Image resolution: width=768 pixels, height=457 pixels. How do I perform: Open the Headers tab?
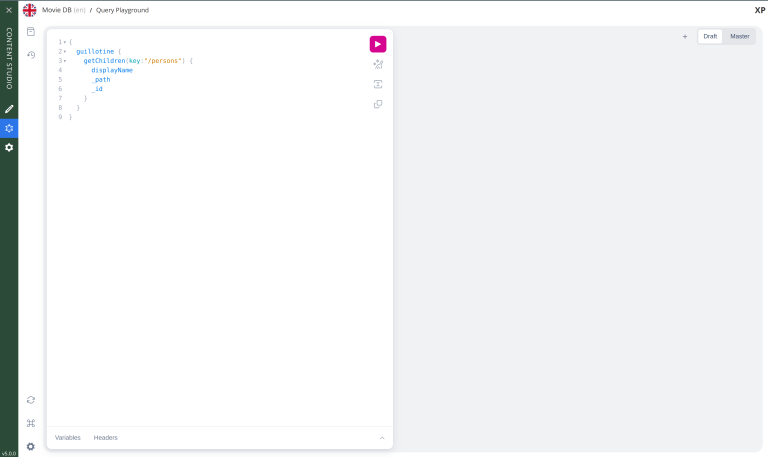click(105, 438)
